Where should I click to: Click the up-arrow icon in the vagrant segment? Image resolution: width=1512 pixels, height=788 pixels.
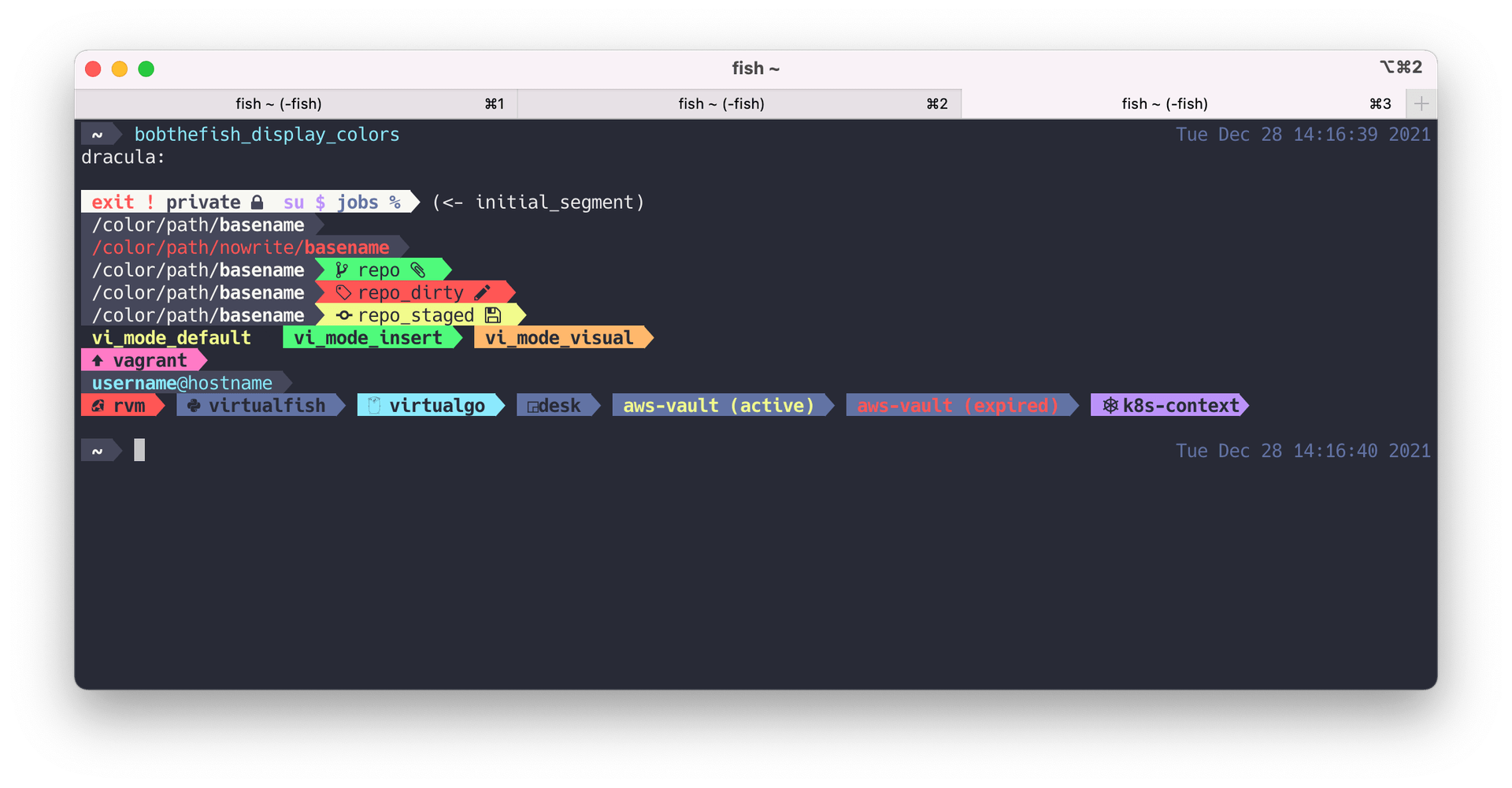click(x=98, y=360)
